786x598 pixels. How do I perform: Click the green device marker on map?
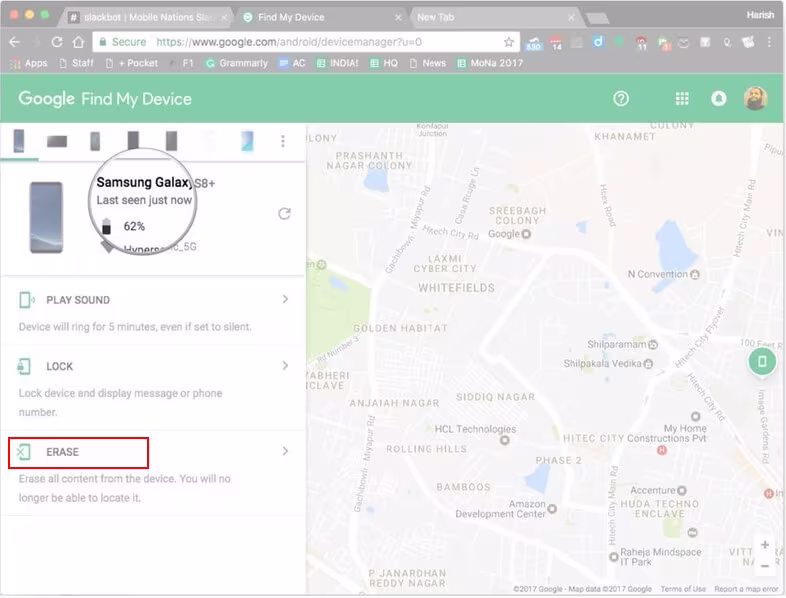coord(762,361)
